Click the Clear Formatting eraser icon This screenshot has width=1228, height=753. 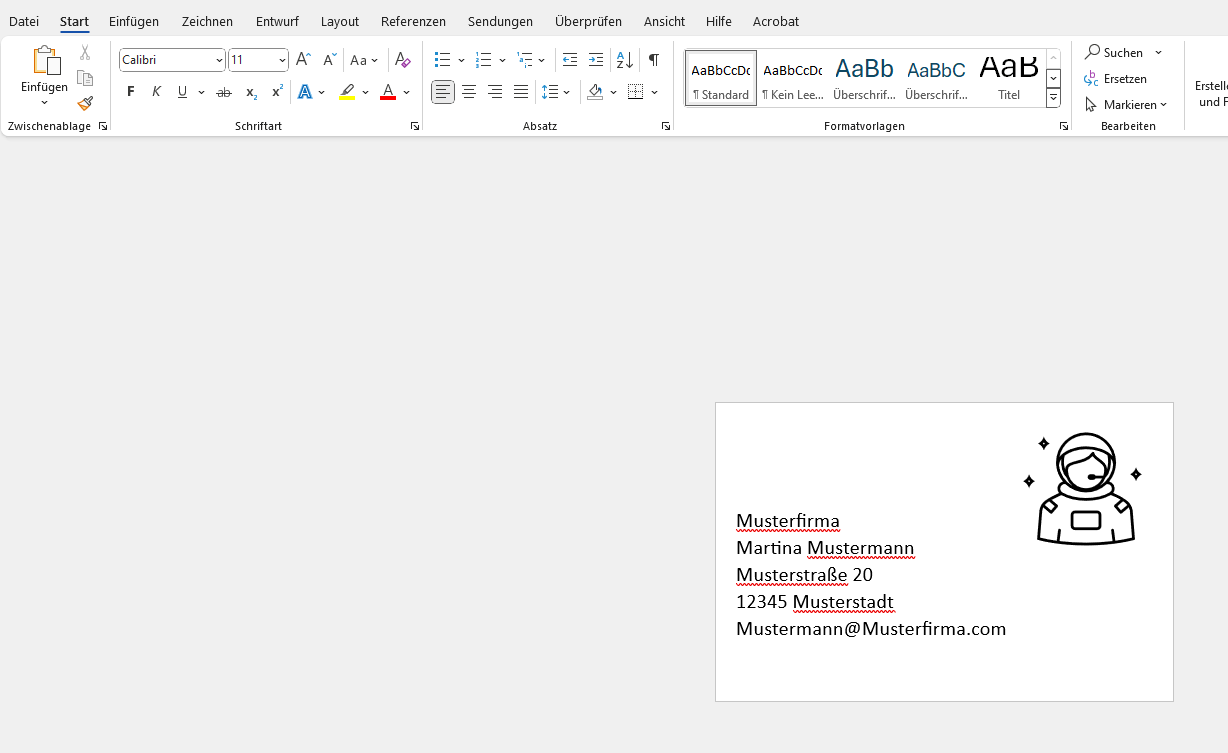tap(403, 60)
